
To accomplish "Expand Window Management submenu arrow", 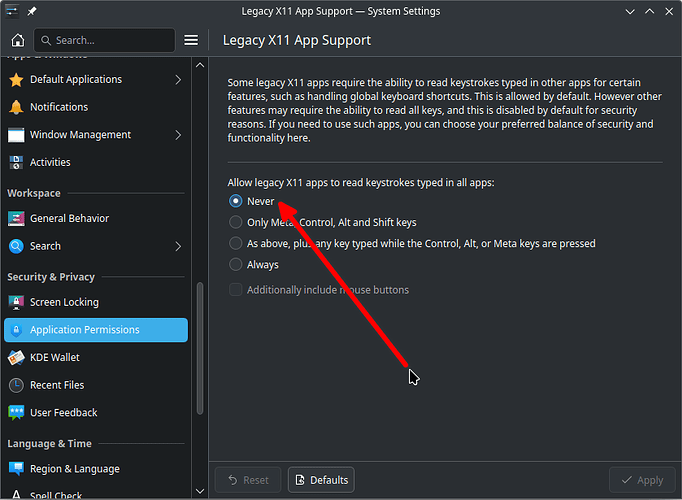I will click(178, 135).
